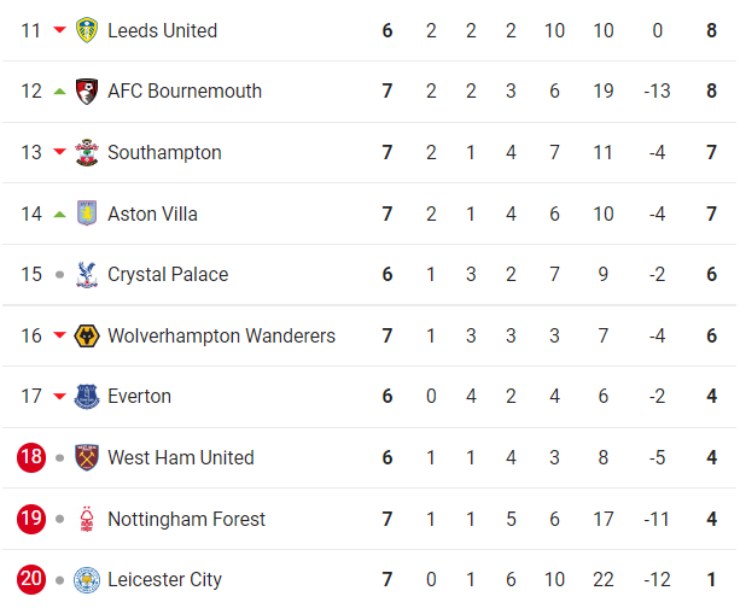Select the Nottingham Forest team name
Image resolution: width=740 pixels, height=614 pixels.
(x=186, y=519)
